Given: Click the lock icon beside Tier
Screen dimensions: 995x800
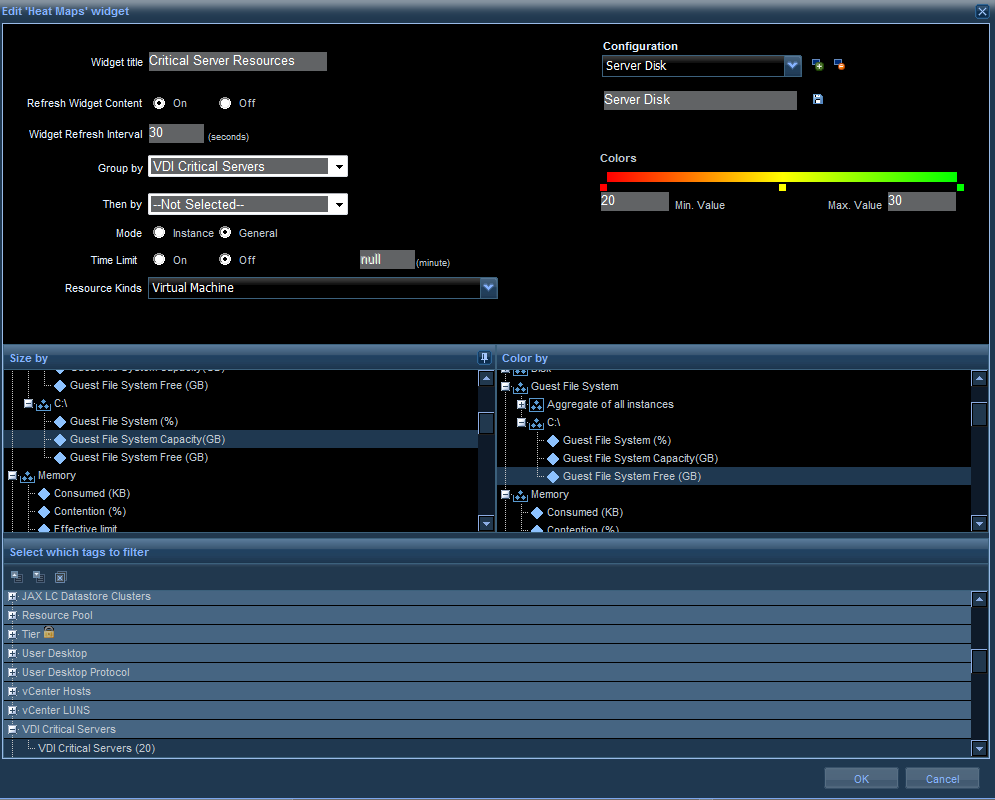Looking at the screenshot, I should point(49,633).
